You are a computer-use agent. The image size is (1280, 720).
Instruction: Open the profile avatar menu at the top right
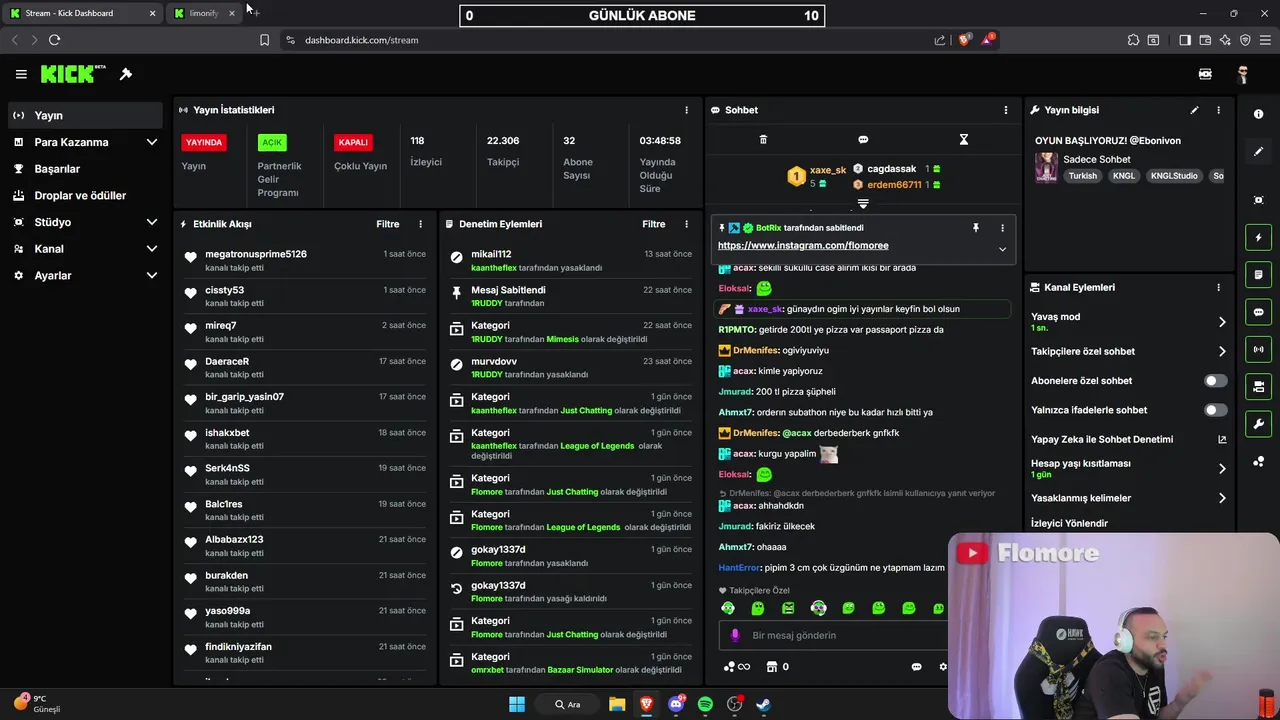(1243, 74)
